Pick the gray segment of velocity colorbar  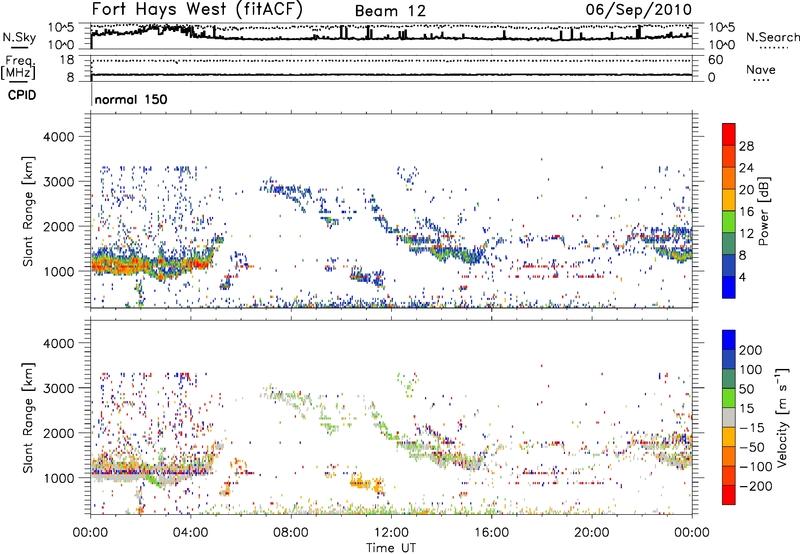(729, 418)
